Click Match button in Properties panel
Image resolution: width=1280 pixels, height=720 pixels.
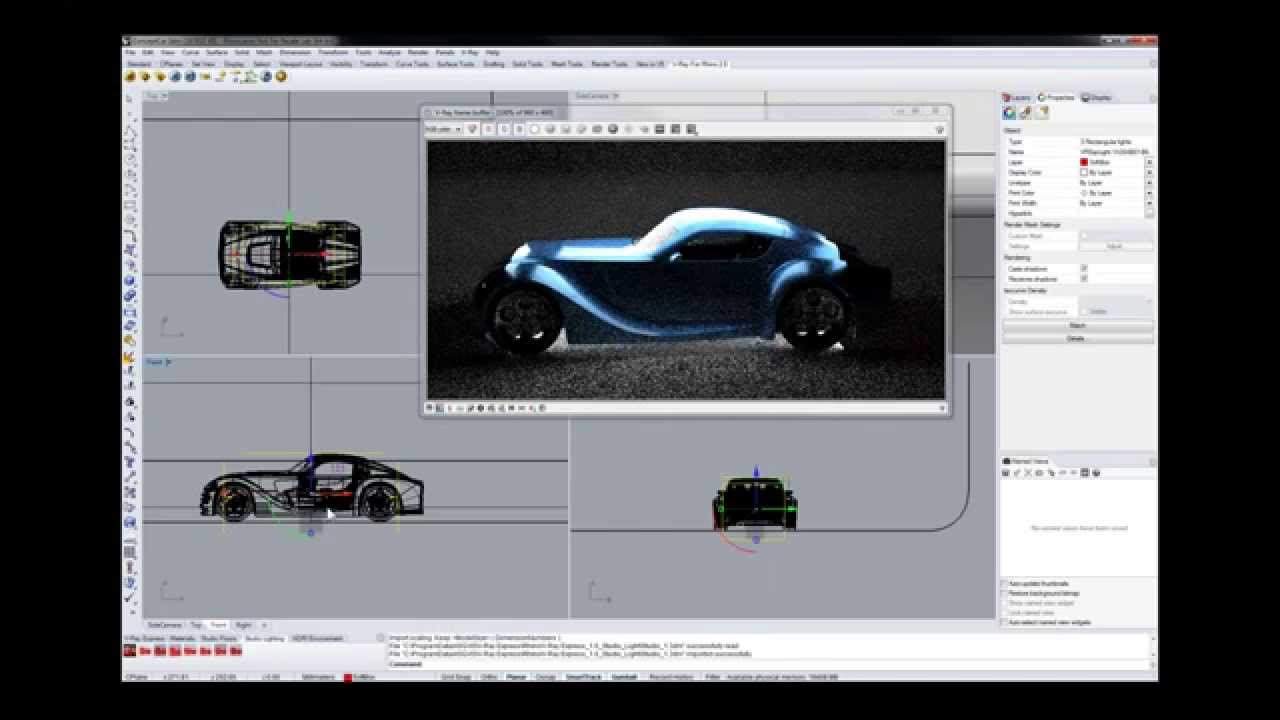[x=1078, y=326]
